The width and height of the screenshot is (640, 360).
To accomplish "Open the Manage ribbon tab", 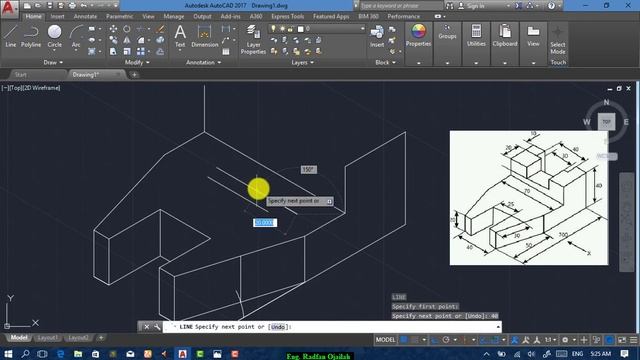I will point(173,16).
